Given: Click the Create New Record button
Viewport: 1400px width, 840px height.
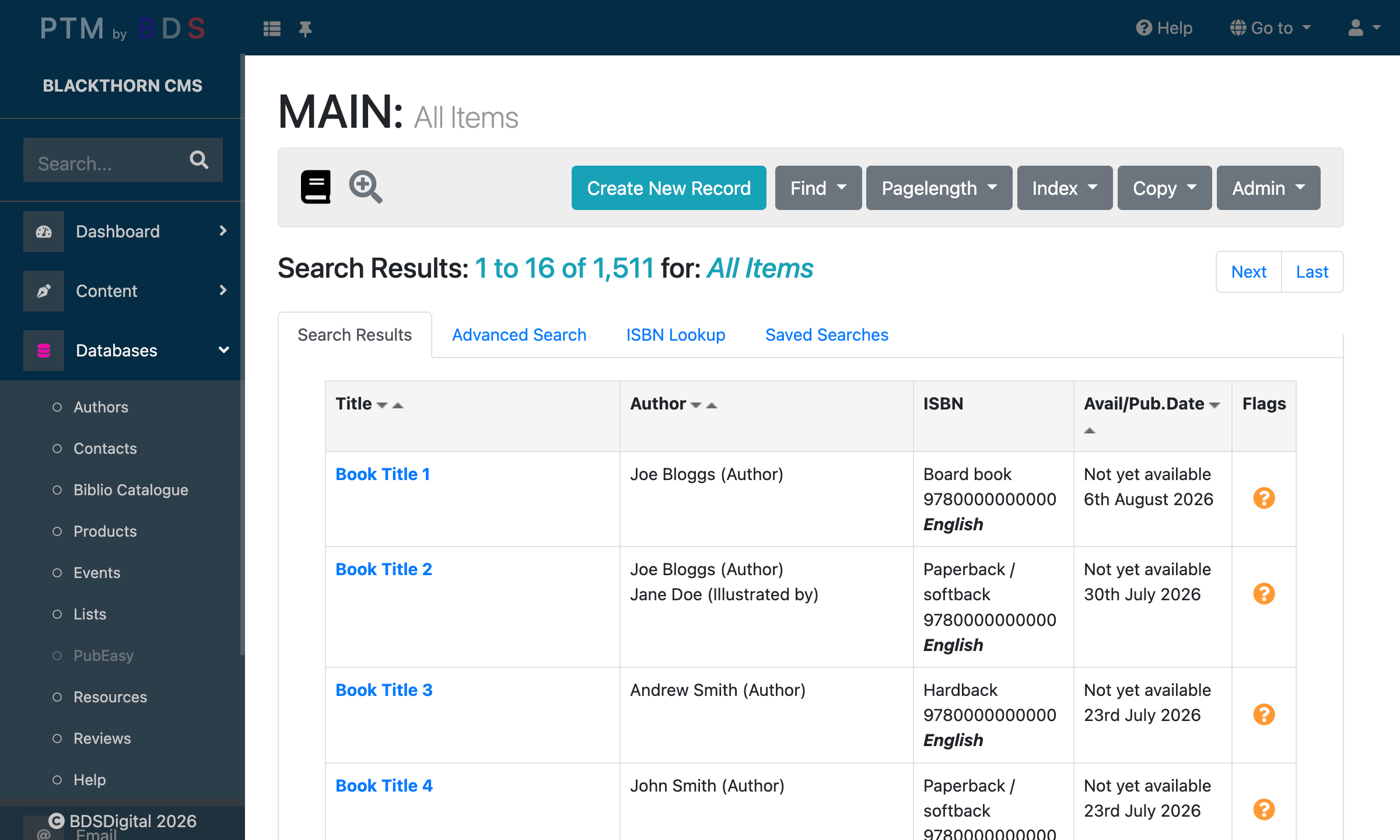Looking at the screenshot, I should [x=668, y=188].
